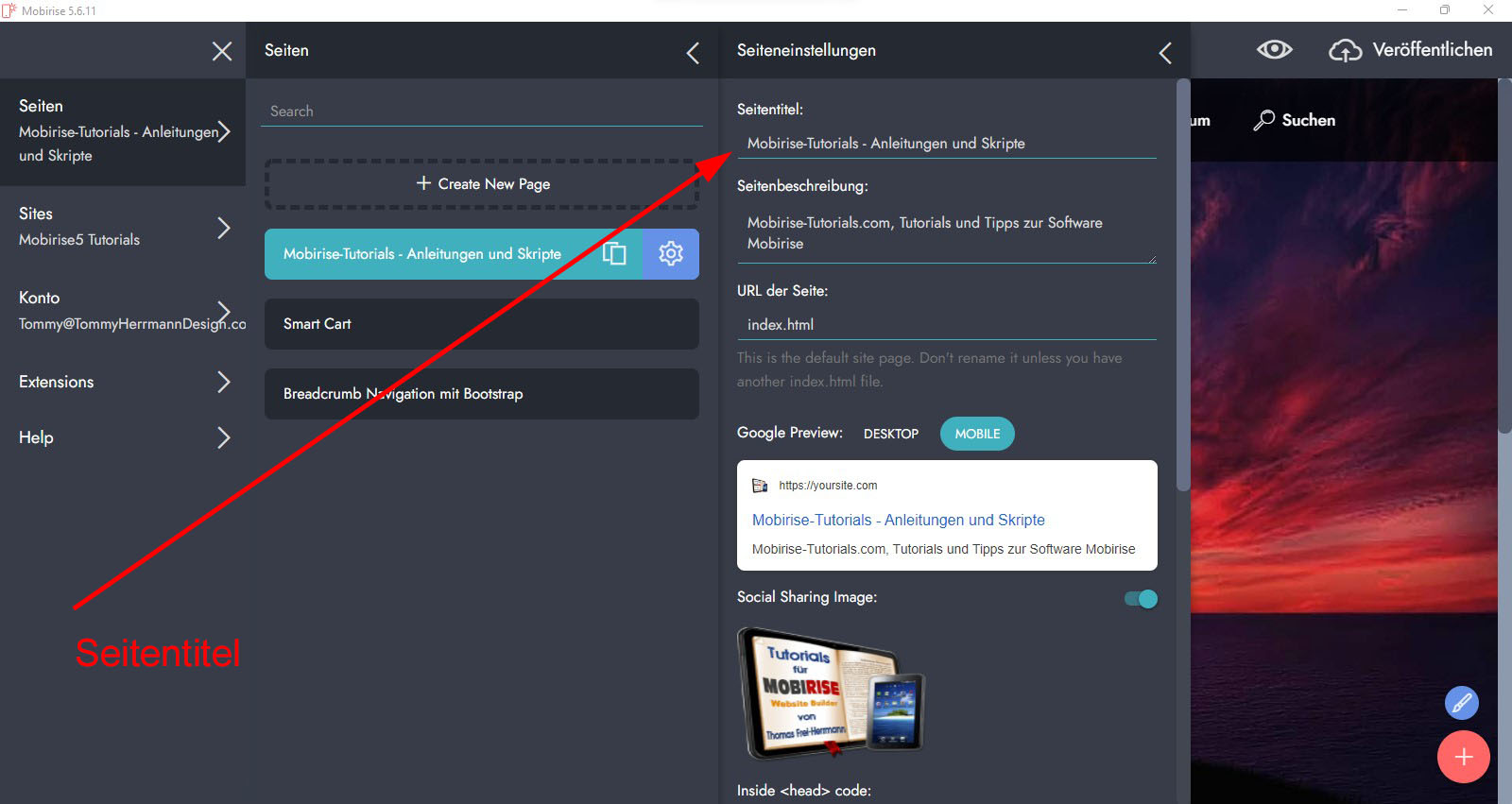
Task: Click the cloud upload publish icon
Action: coord(1345,50)
